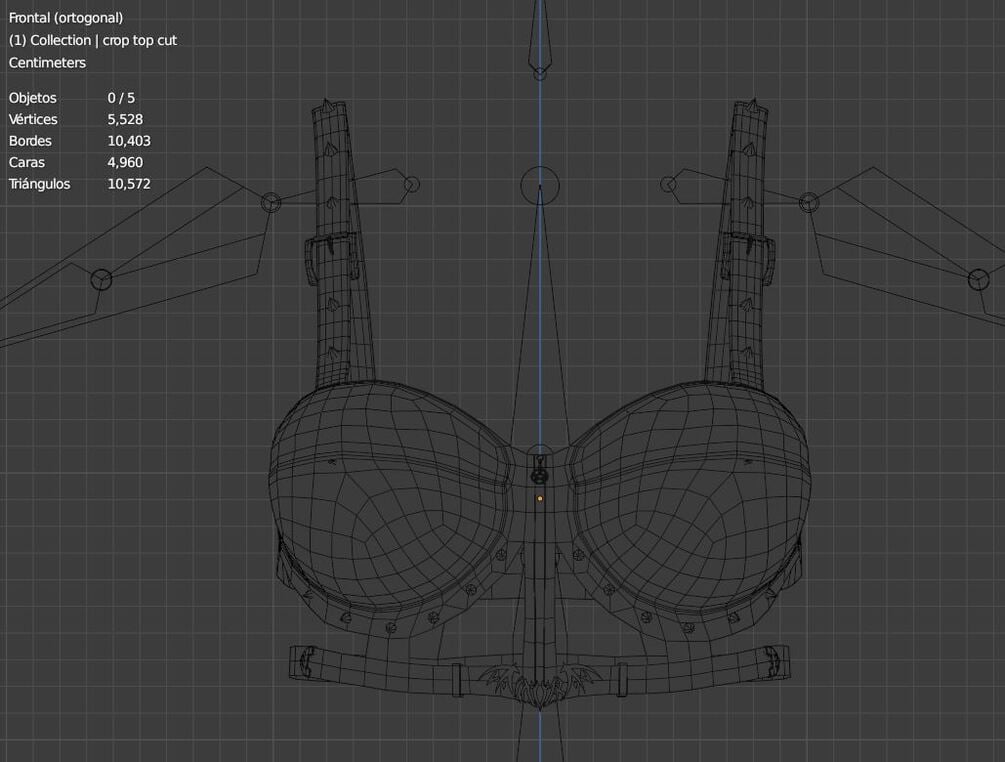Click the Triángulos 10,572 statistic

pyautogui.click(x=79, y=184)
